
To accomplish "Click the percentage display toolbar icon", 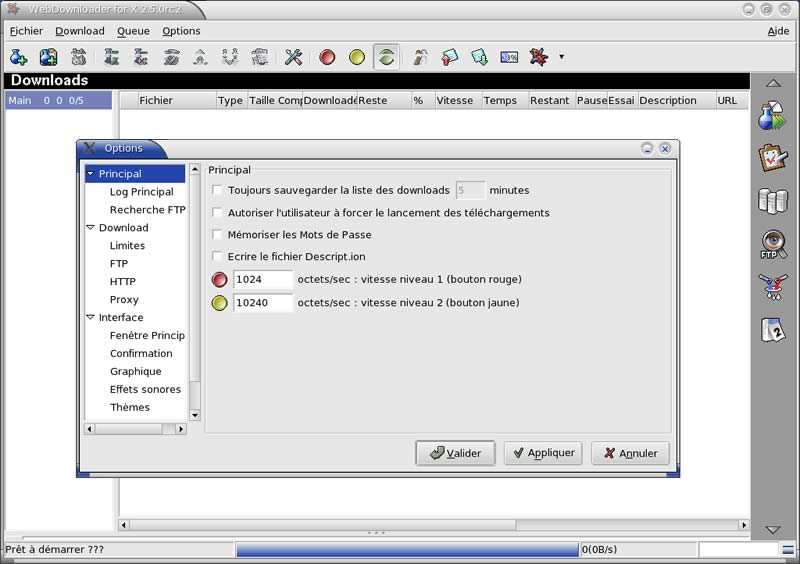I will [509, 57].
